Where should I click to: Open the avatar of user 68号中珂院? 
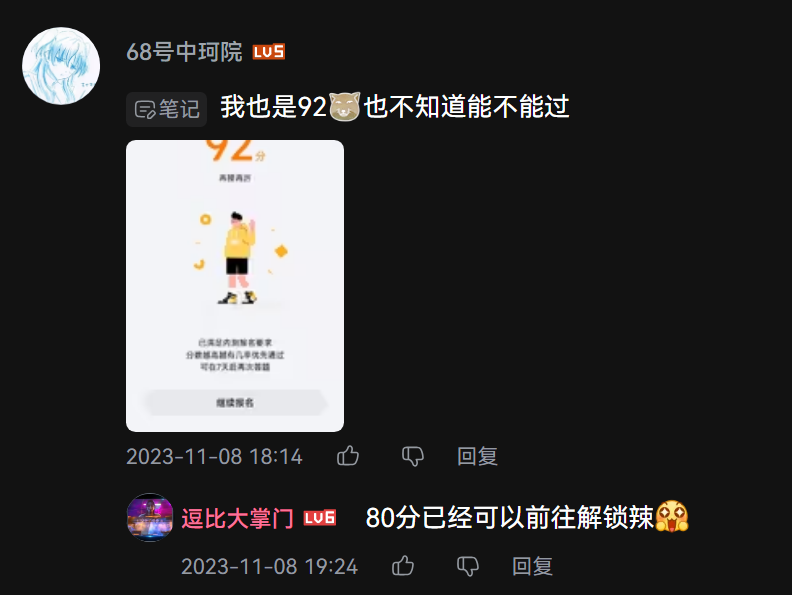[61, 66]
